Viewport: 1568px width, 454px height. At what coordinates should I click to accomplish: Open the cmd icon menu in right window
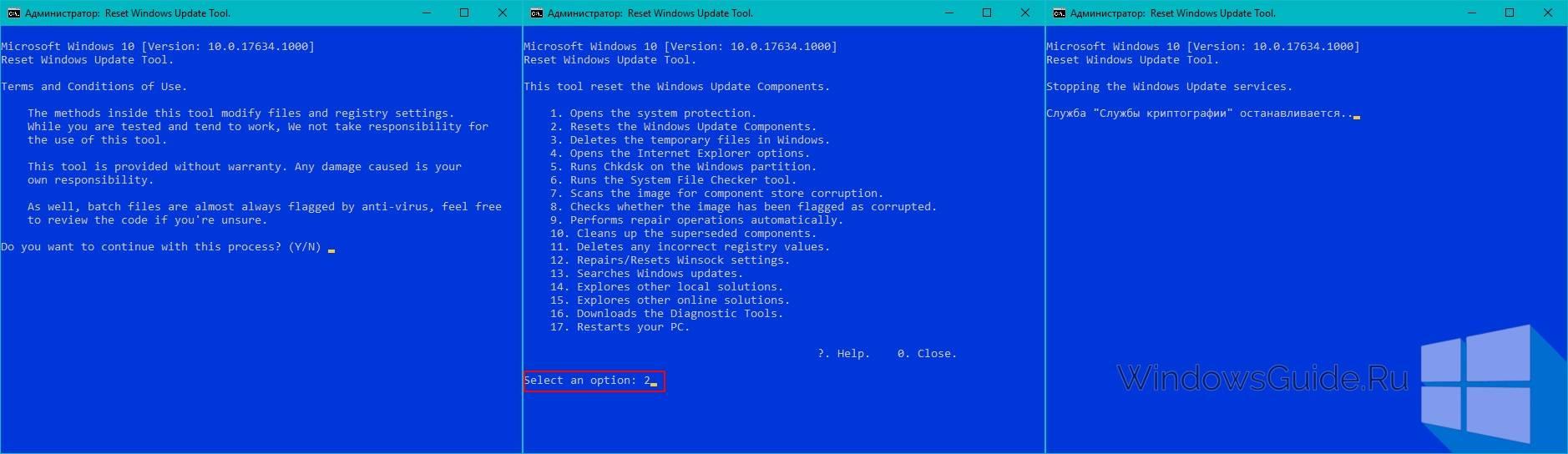pyautogui.click(x=1059, y=13)
